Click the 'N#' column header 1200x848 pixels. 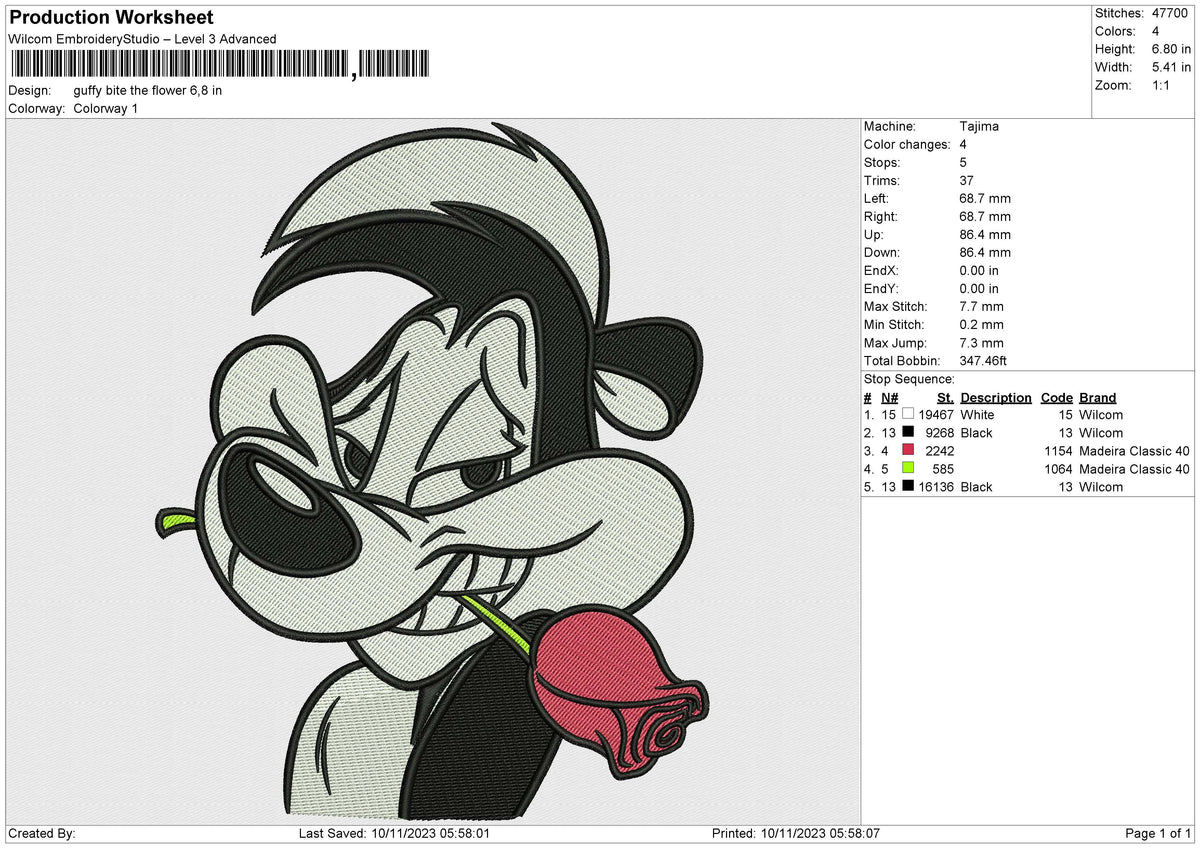pos(889,397)
